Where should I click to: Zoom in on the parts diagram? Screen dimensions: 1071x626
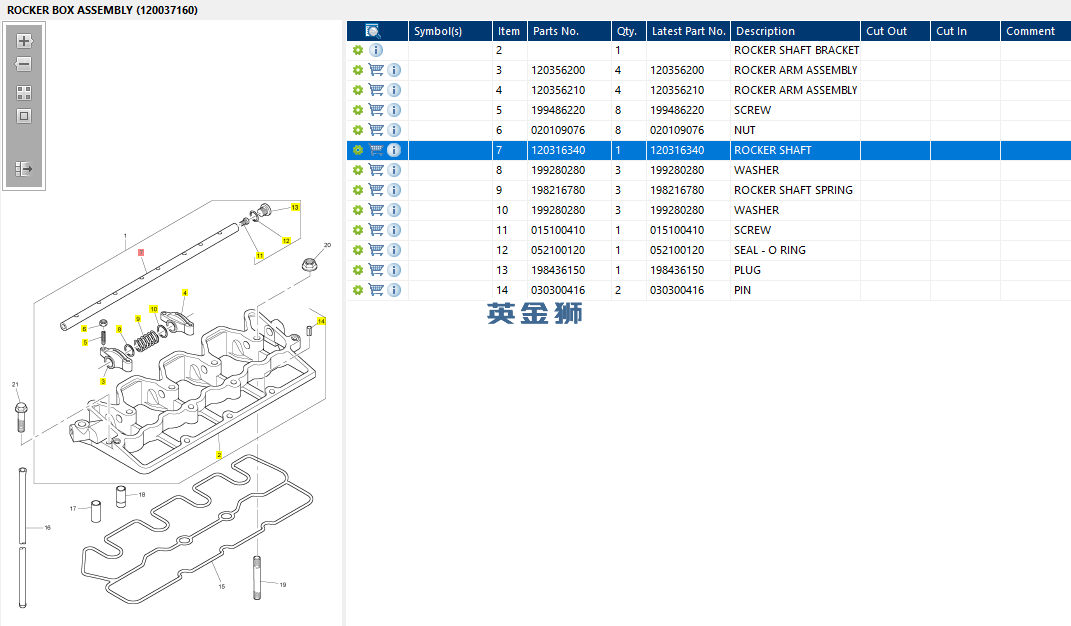click(24, 41)
